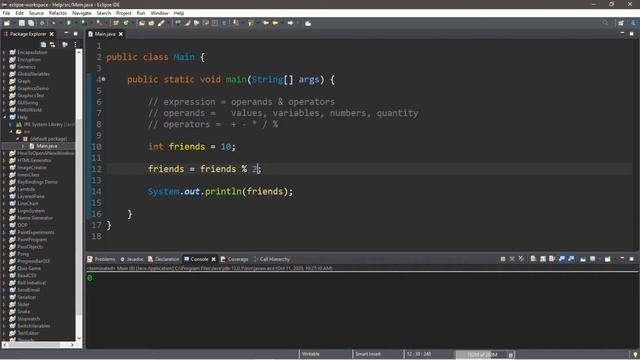This screenshot has height=360, width=640.
Task: Expand the HelloWorld project
Action: 4,110
